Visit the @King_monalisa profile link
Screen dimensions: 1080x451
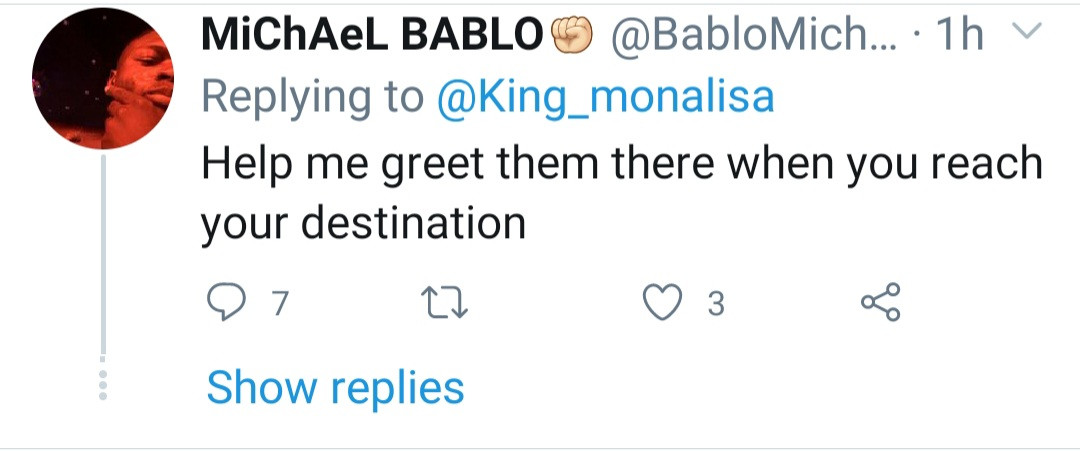605,98
